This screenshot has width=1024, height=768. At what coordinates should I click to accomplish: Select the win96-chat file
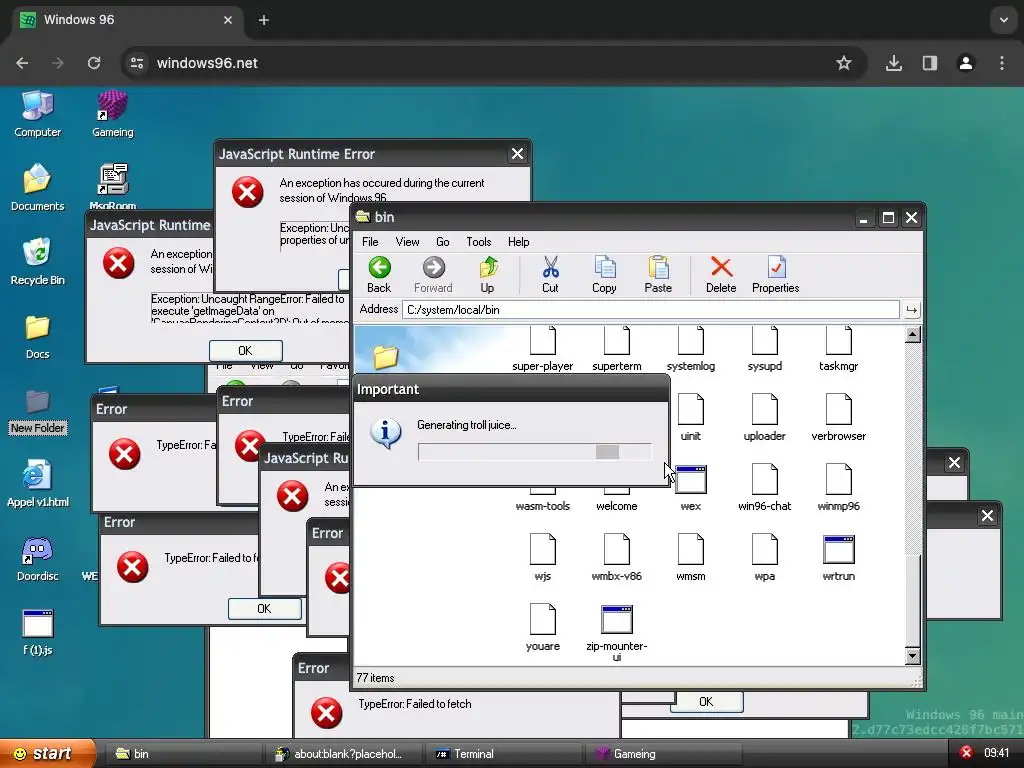point(765,488)
